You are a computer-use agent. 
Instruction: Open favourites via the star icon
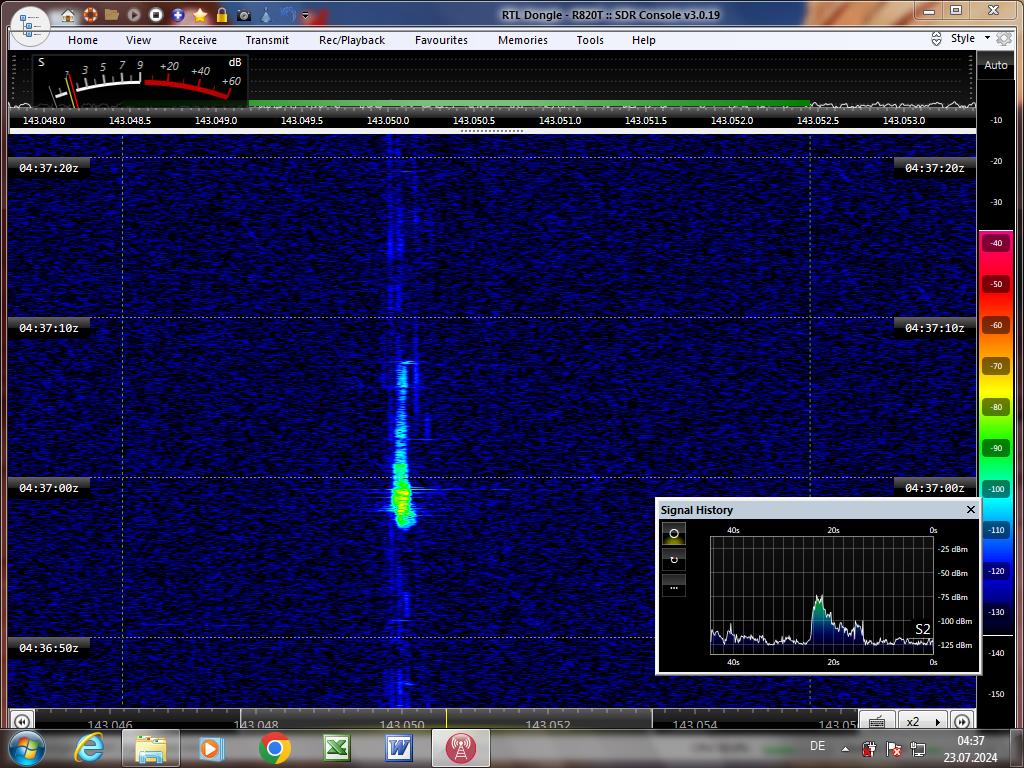click(200, 15)
